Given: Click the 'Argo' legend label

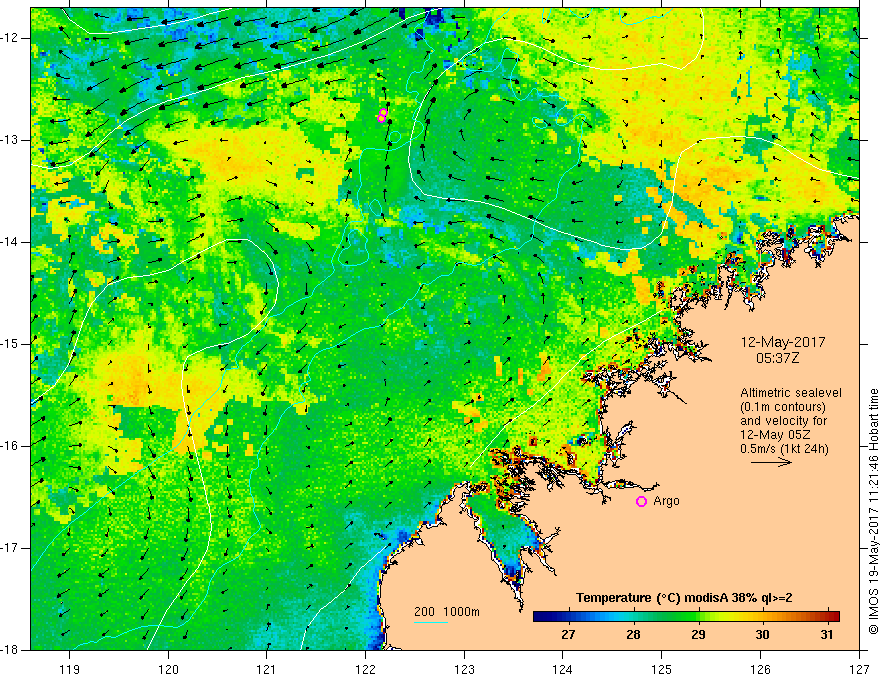Looking at the screenshot, I should [666, 501].
